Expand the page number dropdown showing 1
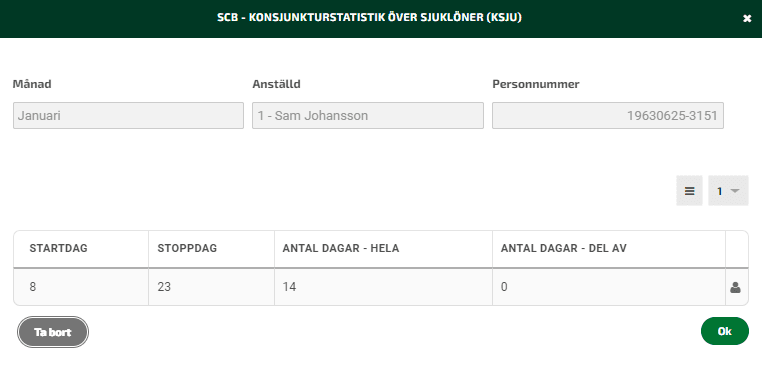This screenshot has width=762, height=367. [x=728, y=191]
